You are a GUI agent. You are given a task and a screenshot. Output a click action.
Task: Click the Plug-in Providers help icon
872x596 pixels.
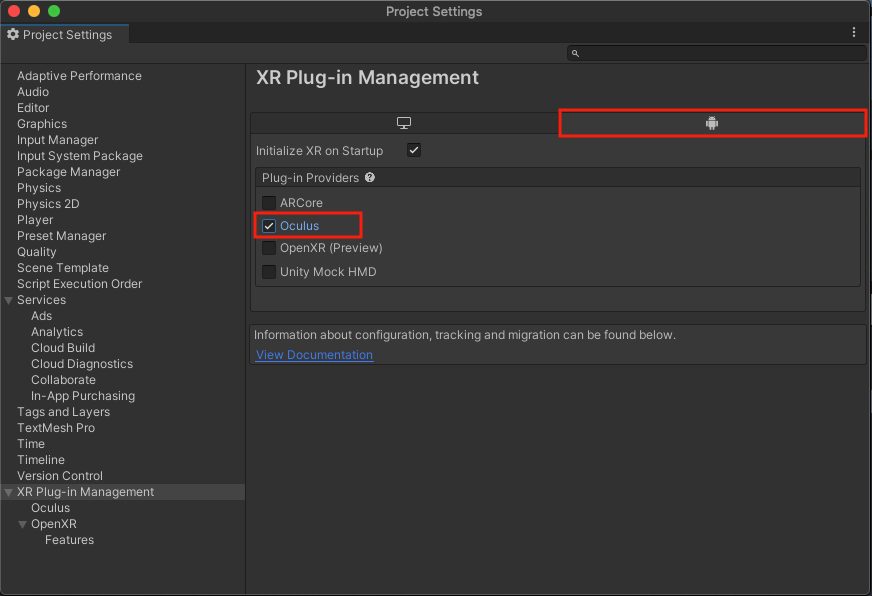[x=370, y=178]
